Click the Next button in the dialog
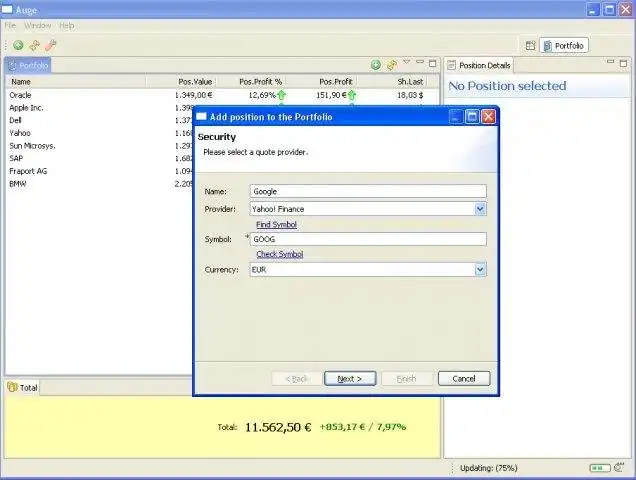 tap(350, 379)
